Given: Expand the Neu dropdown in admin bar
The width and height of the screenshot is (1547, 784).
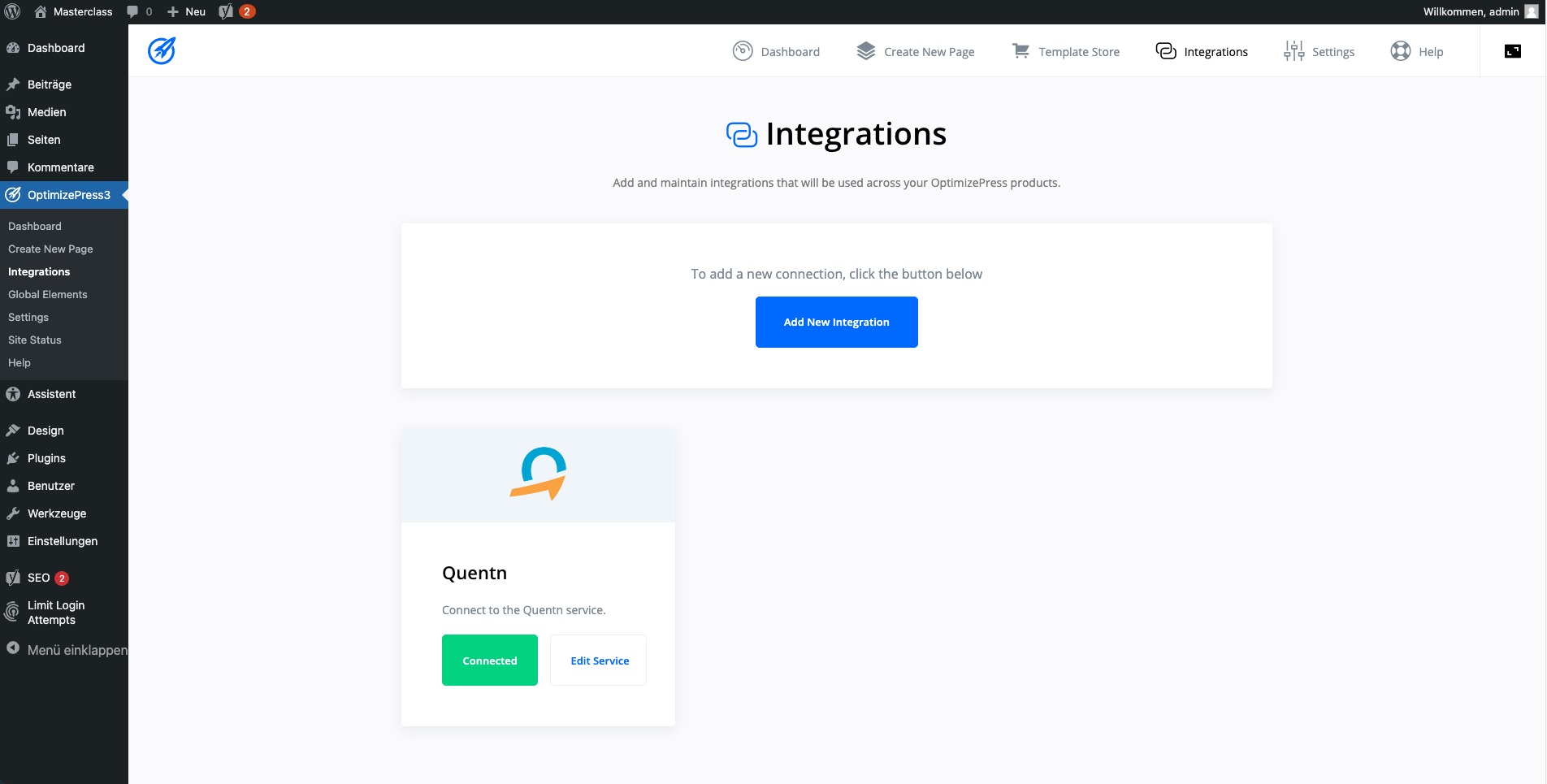Looking at the screenshot, I should [x=187, y=11].
